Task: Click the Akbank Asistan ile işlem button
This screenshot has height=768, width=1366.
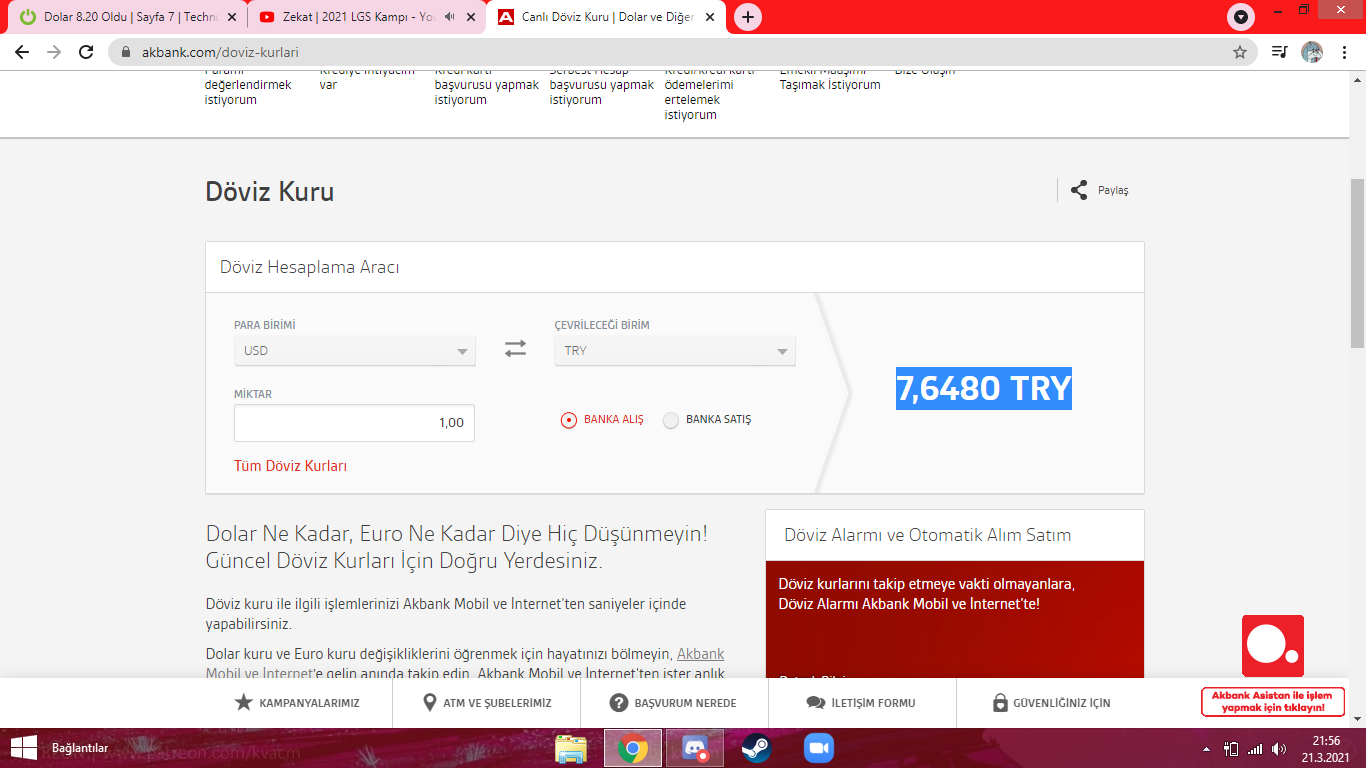Action: point(1273,702)
